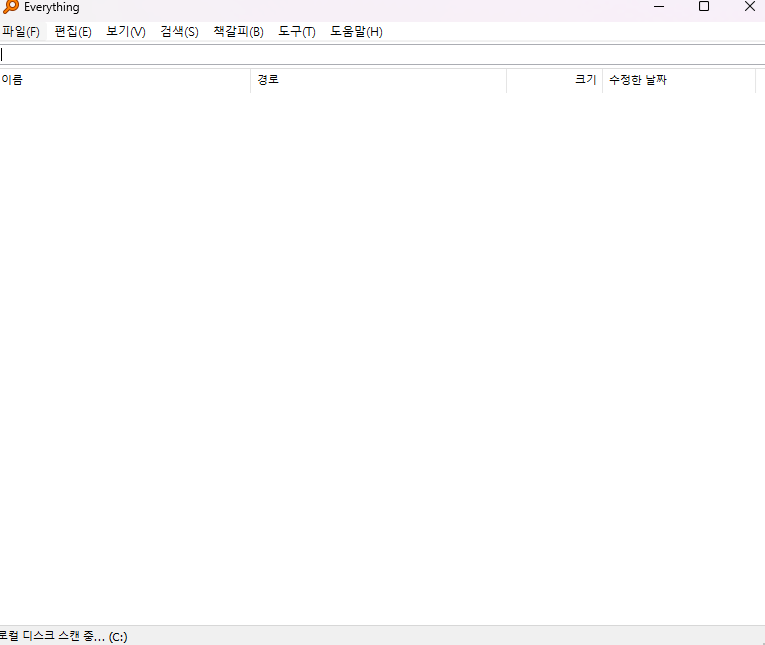Open the 도구(T) menu
The height and width of the screenshot is (645, 765).
click(x=297, y=32)
